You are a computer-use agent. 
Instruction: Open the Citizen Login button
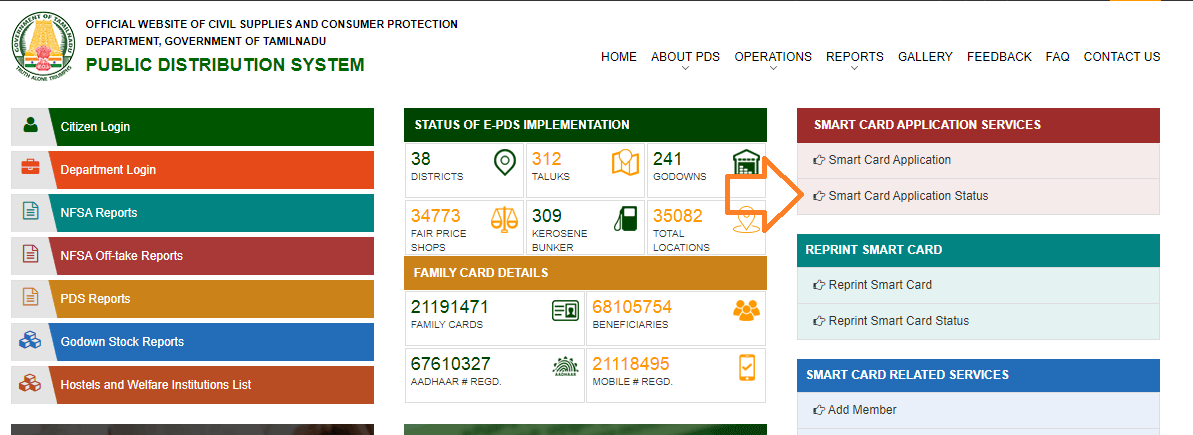[192, 127]
